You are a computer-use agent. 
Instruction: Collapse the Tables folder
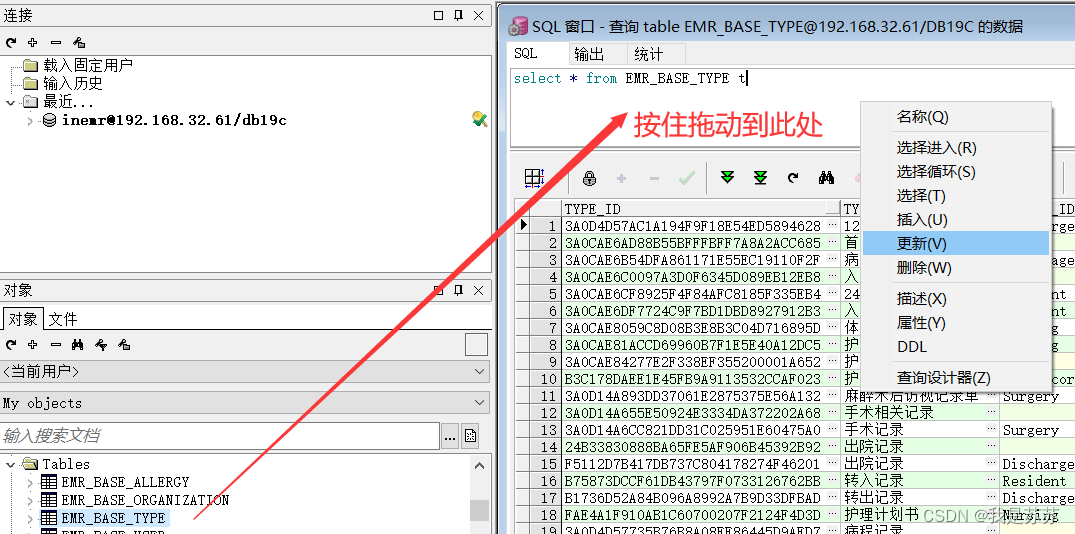pyautogui.click(x=10, y=464)
